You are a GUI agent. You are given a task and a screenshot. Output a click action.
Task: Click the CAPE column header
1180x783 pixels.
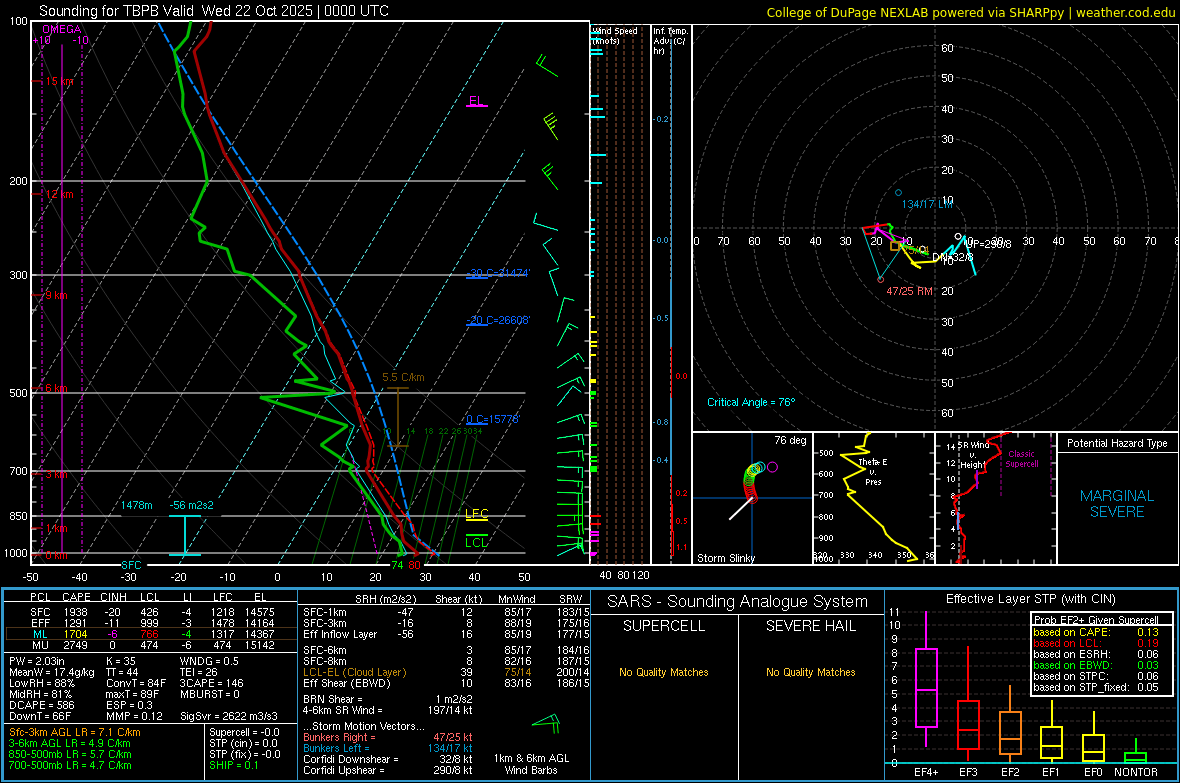coord(76,597)
